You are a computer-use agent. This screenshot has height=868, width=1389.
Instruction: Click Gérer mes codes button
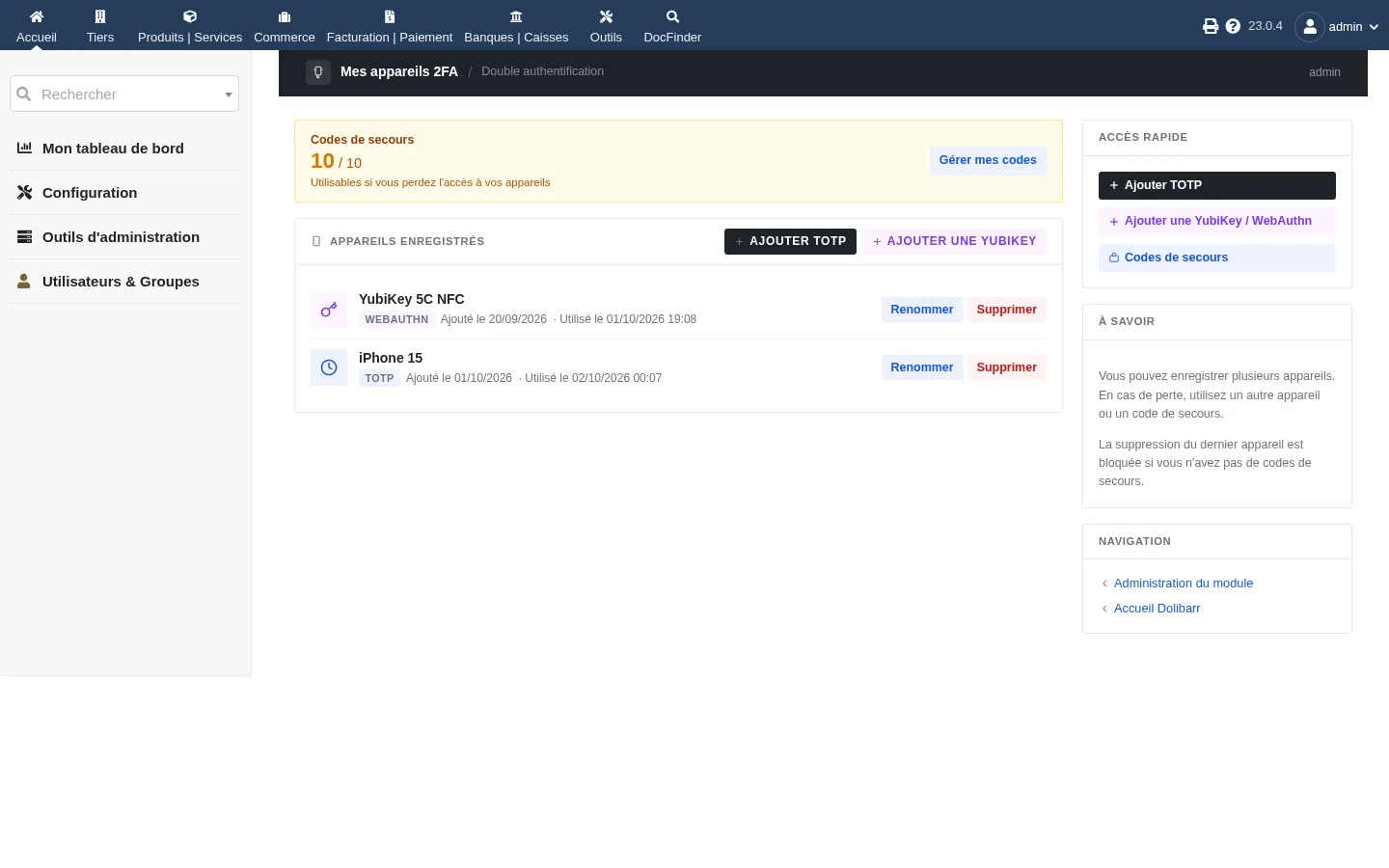(988, 160)
